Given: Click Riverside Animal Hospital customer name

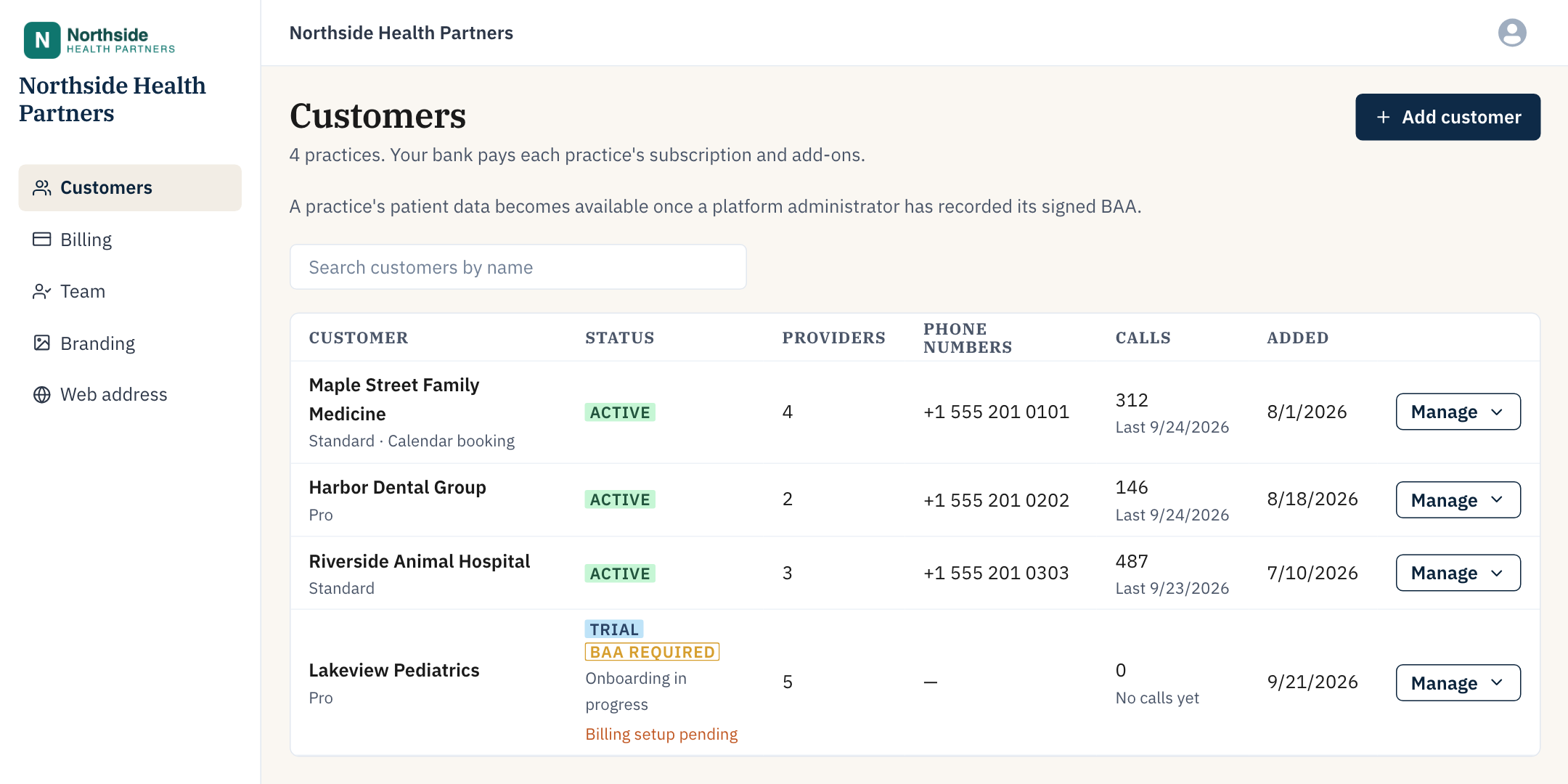Looking at the screenshot, I should [419, 562].
